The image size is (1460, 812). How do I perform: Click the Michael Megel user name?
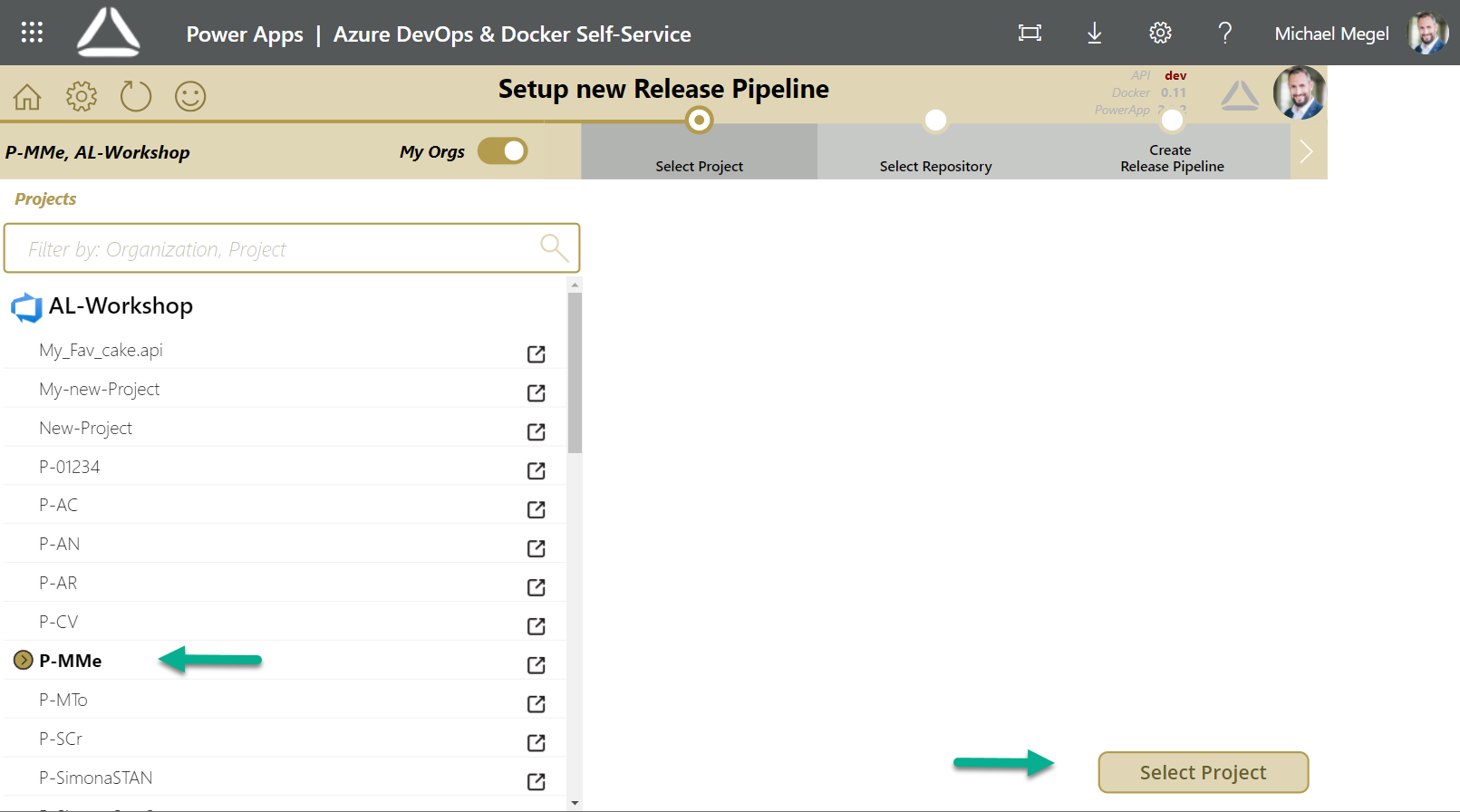pos(1331,34)
